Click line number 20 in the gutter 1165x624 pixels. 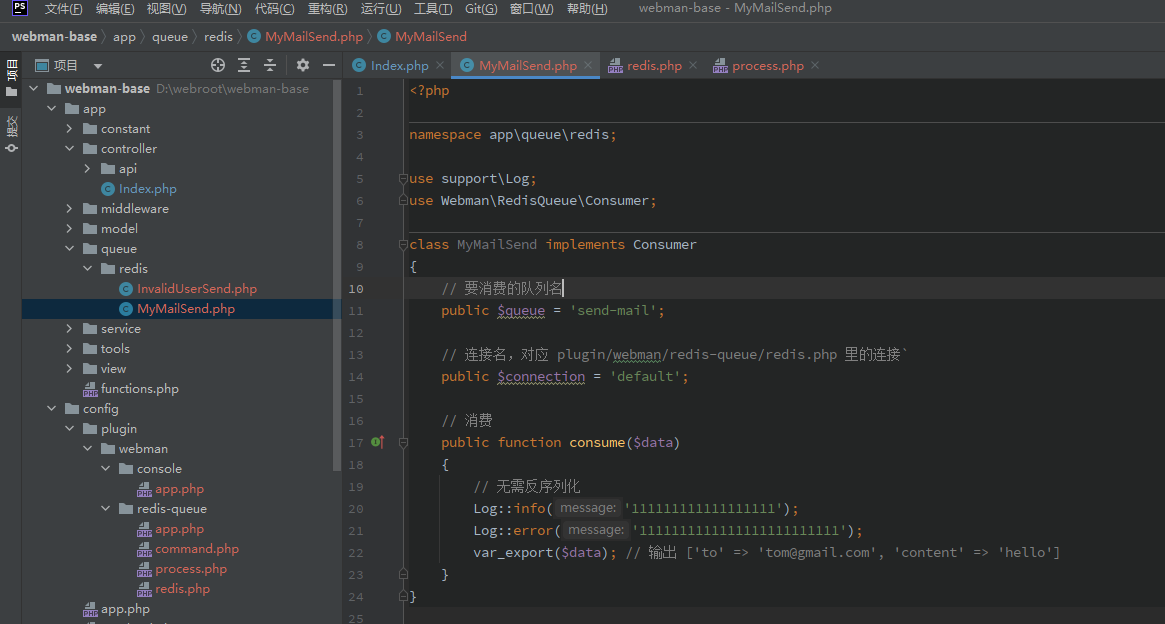(x=356, y=509)
